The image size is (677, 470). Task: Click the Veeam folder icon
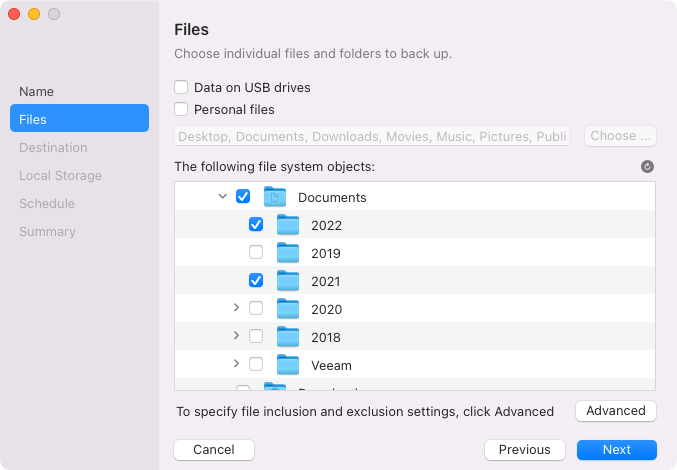[x=288, y=365]
